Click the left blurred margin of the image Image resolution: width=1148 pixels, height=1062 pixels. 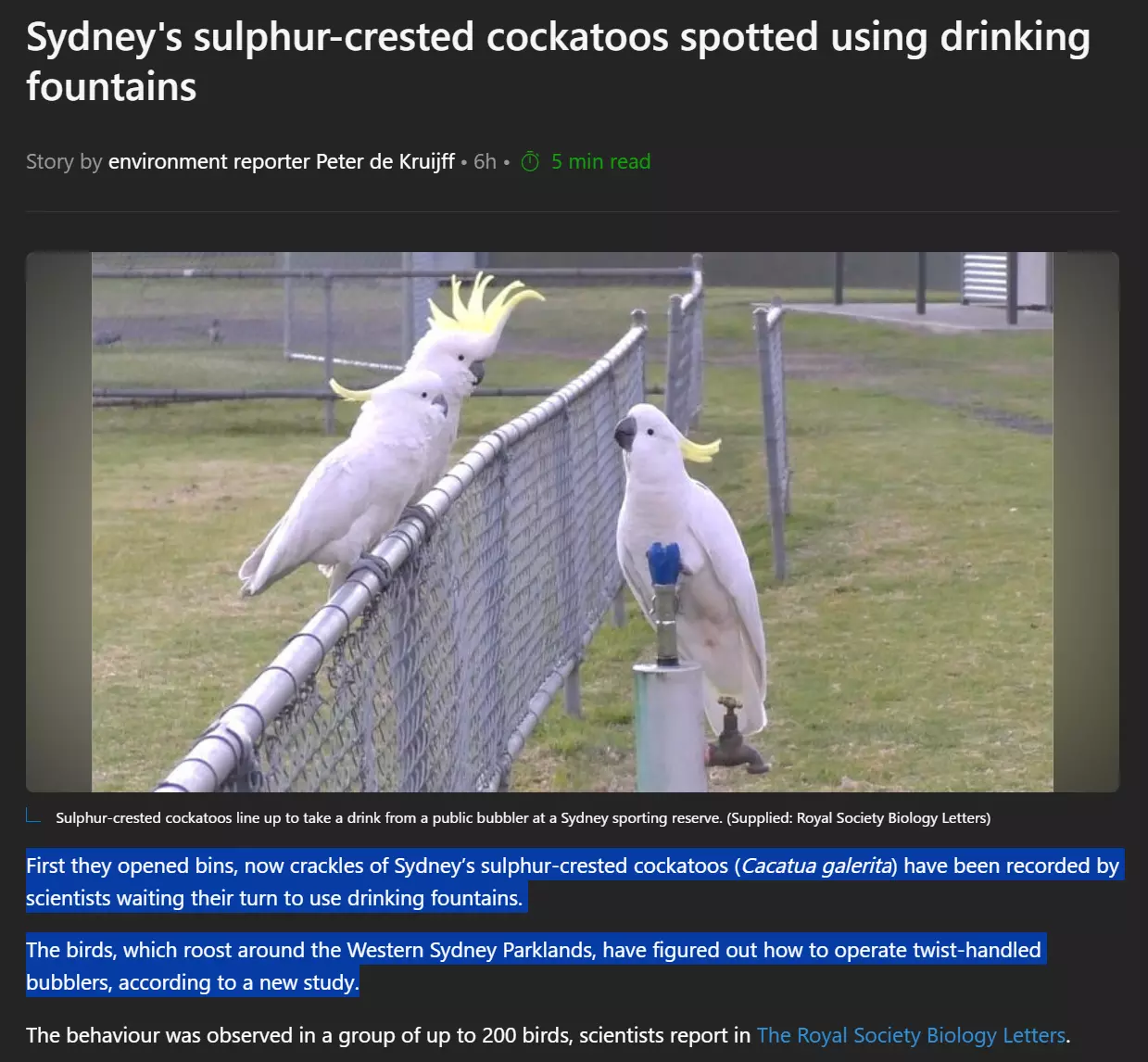tap(58, 522)
